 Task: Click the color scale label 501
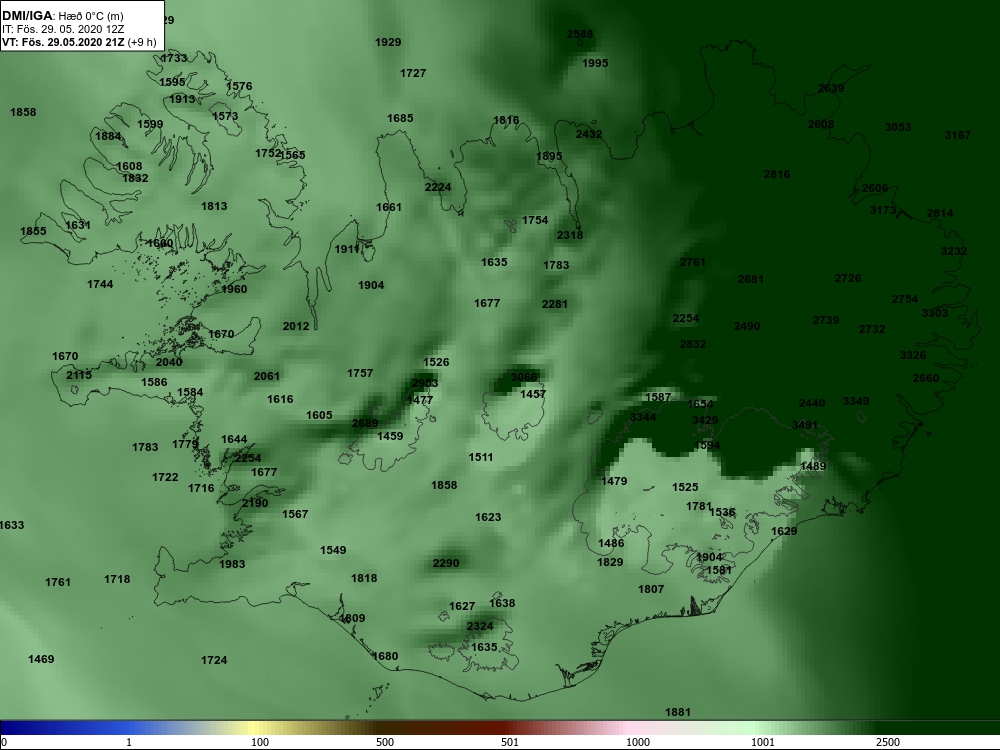pyautogui.click(x=510, y=742)
